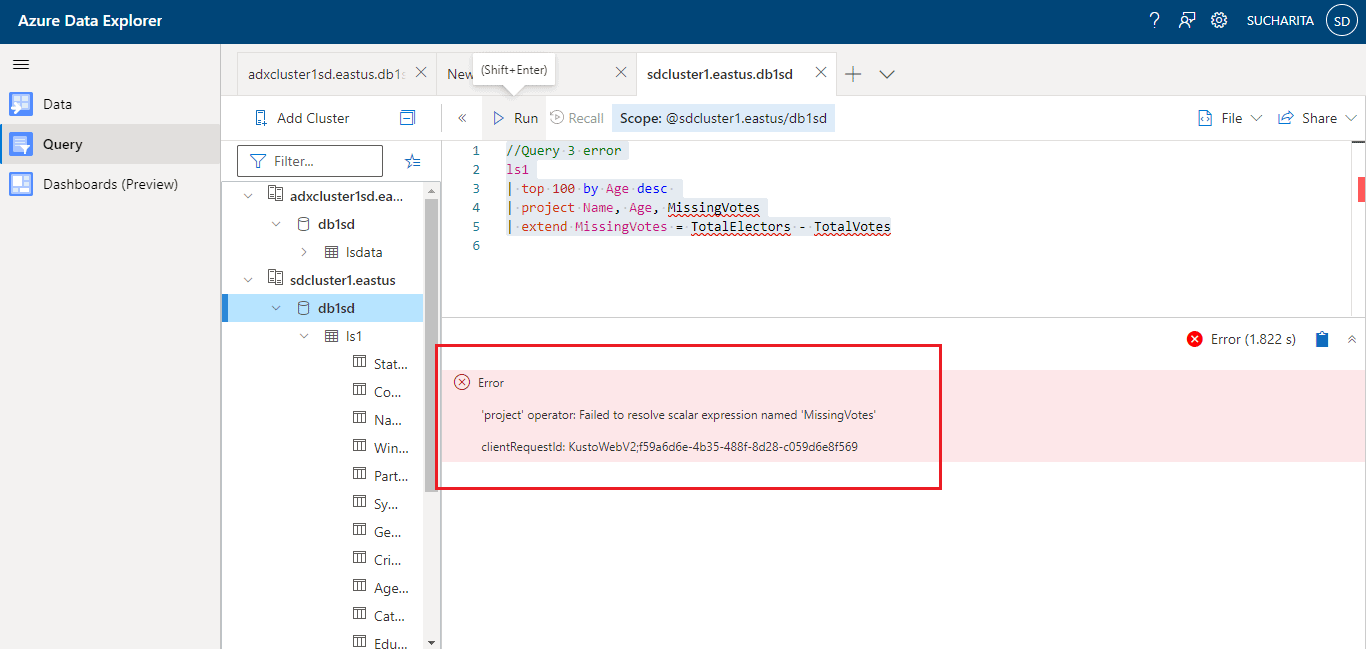Collapse the results pane with chevron toggle
This screenshot has height=649, width=1366.
[1351, 338]
